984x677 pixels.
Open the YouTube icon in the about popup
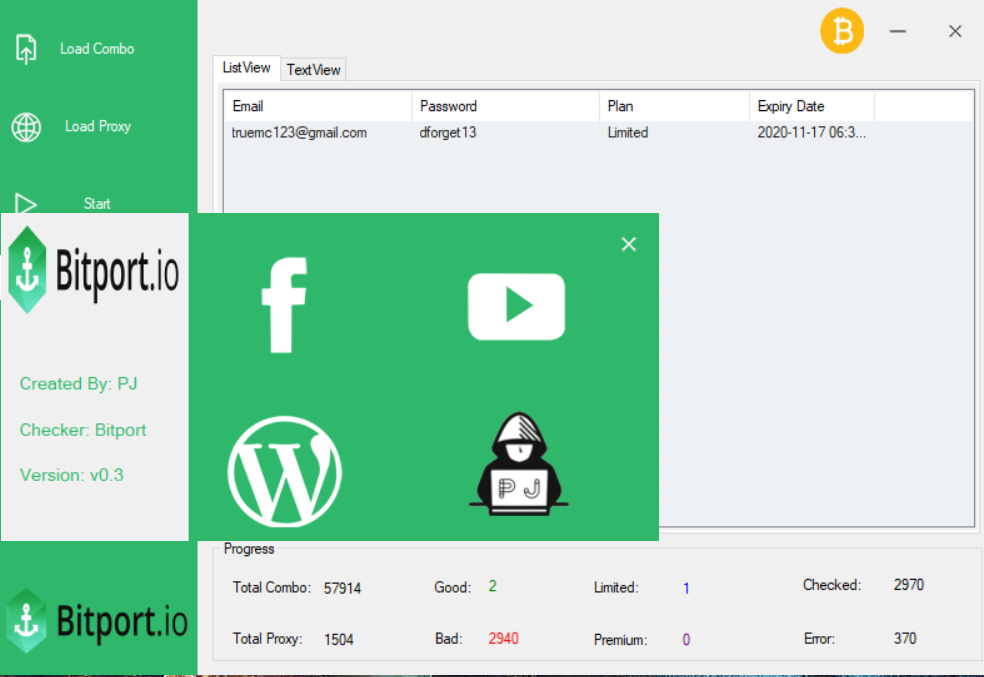pyautogui.click(x=516, y=306)
